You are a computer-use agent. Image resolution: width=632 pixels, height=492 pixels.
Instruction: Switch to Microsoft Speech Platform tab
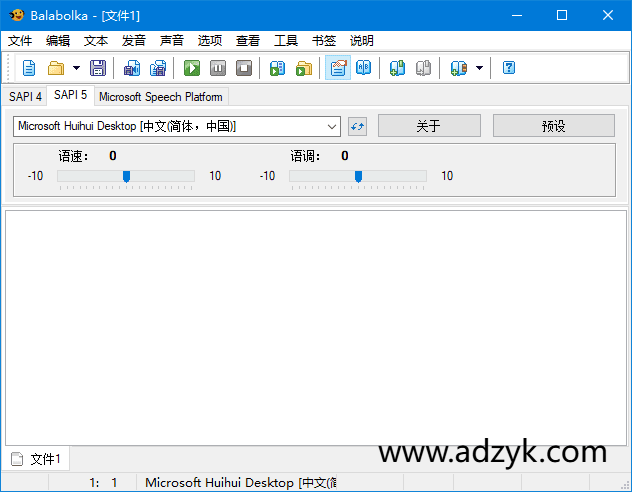[x=161, y=97]
